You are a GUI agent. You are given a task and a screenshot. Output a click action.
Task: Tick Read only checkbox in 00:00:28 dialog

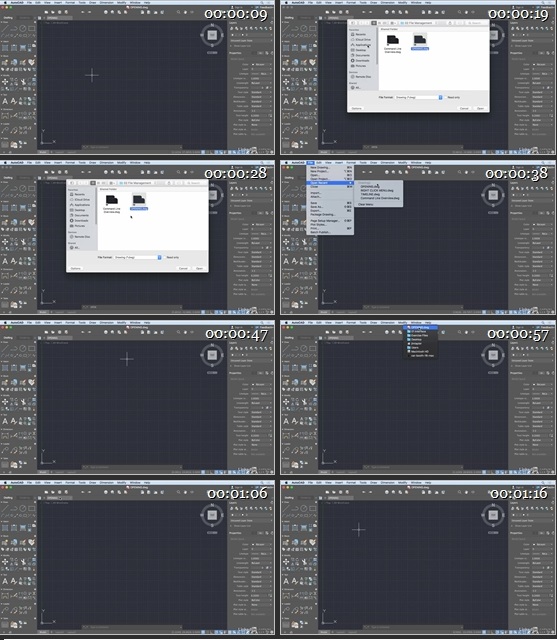165,257
